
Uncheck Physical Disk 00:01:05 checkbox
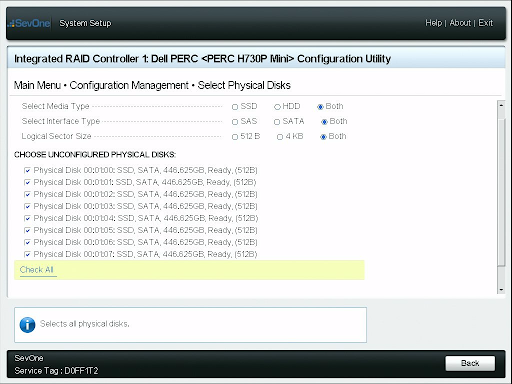(27, 230)
